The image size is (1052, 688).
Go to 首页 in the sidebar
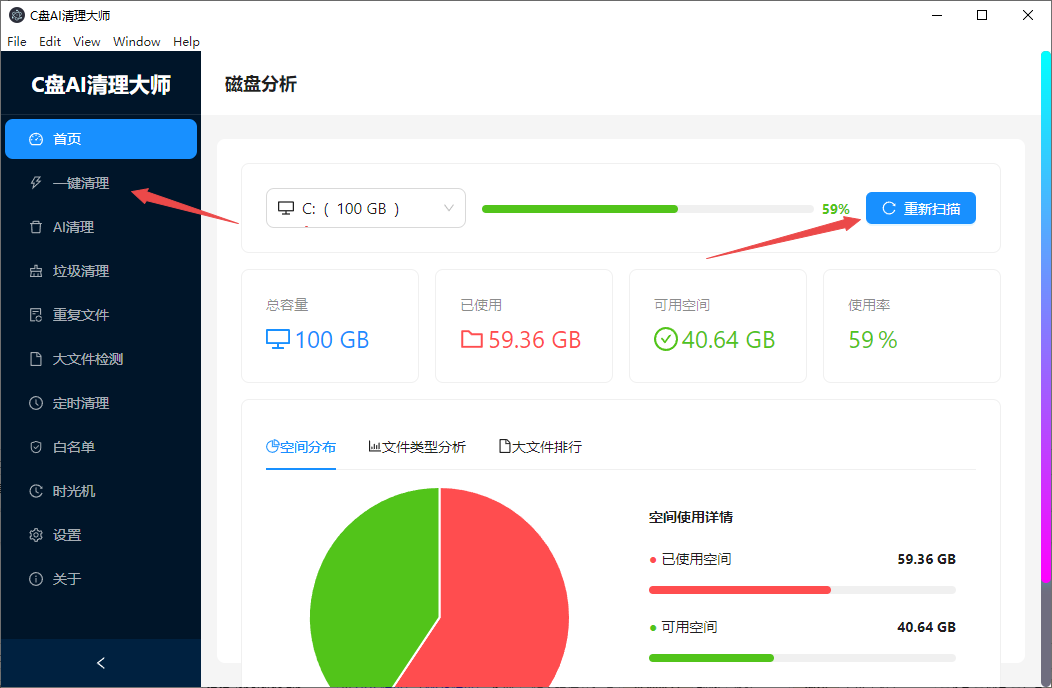click(100, 139)
